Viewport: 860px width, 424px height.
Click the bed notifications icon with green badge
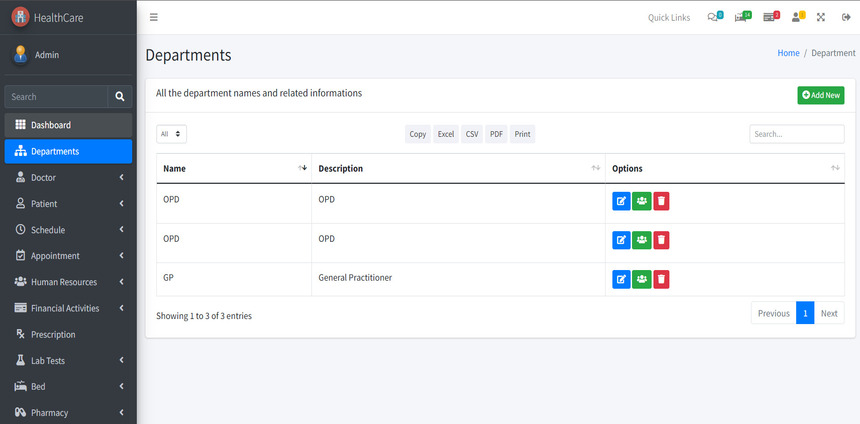tap(741, 17)
